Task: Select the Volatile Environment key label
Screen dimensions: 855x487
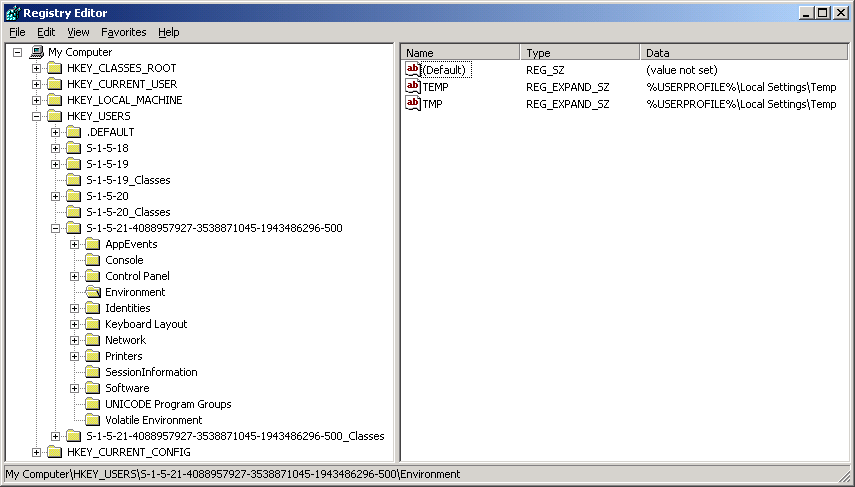Action: click(x=154, y=420)
